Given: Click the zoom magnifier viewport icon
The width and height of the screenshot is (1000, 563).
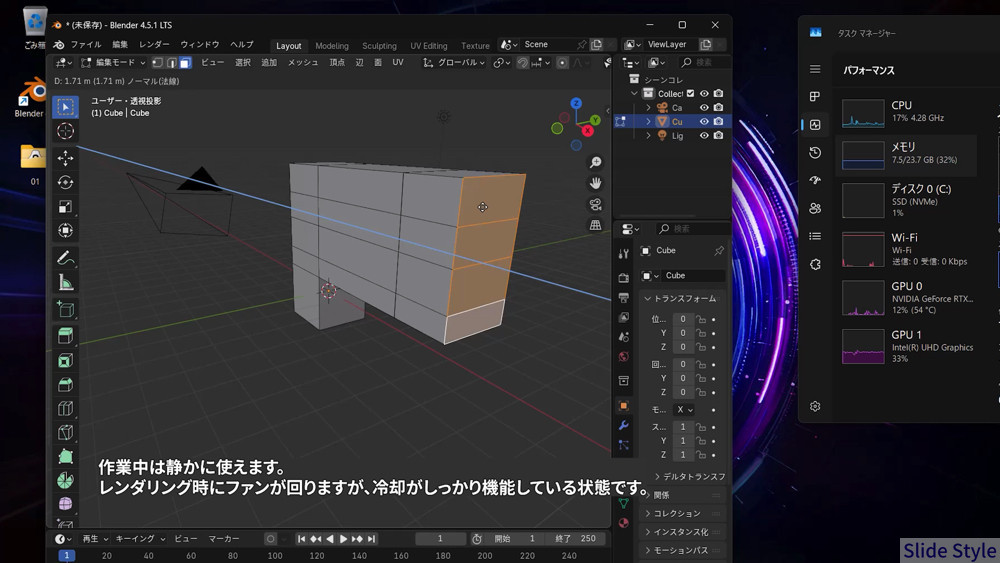Looking at the screenshot, I should 596,162.
